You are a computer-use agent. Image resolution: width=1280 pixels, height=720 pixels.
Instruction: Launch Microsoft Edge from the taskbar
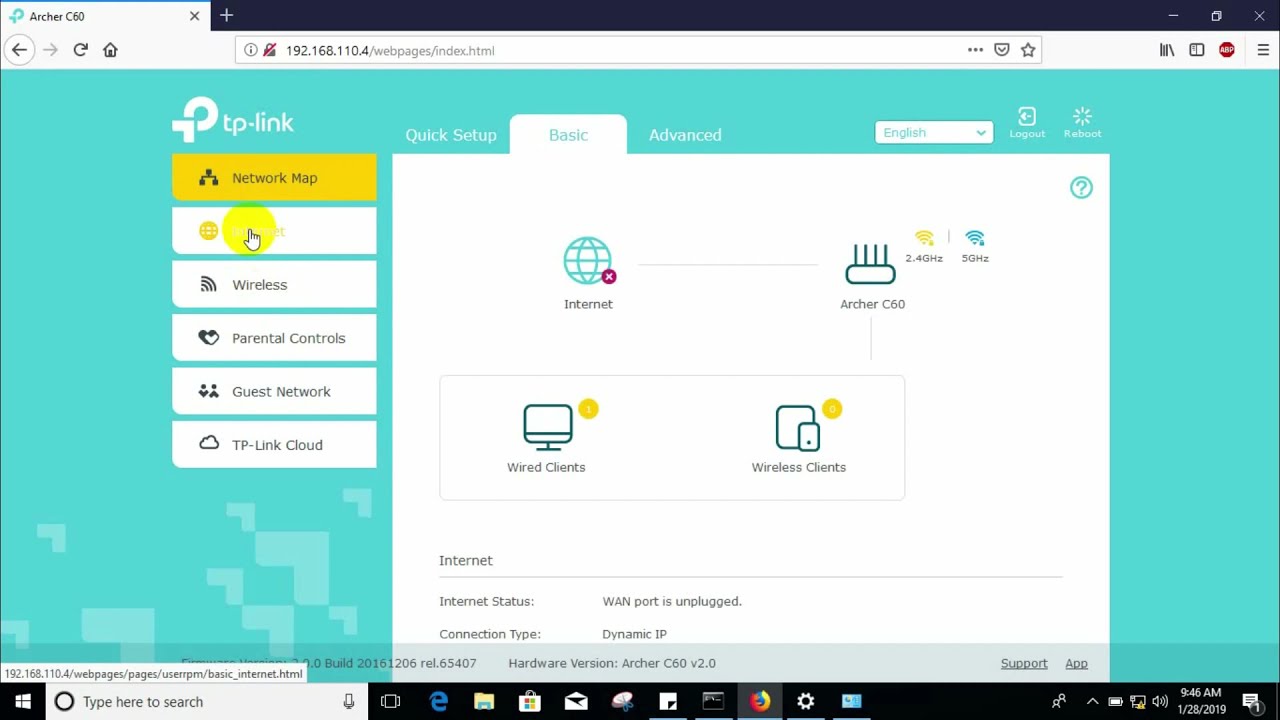[439, 701]
